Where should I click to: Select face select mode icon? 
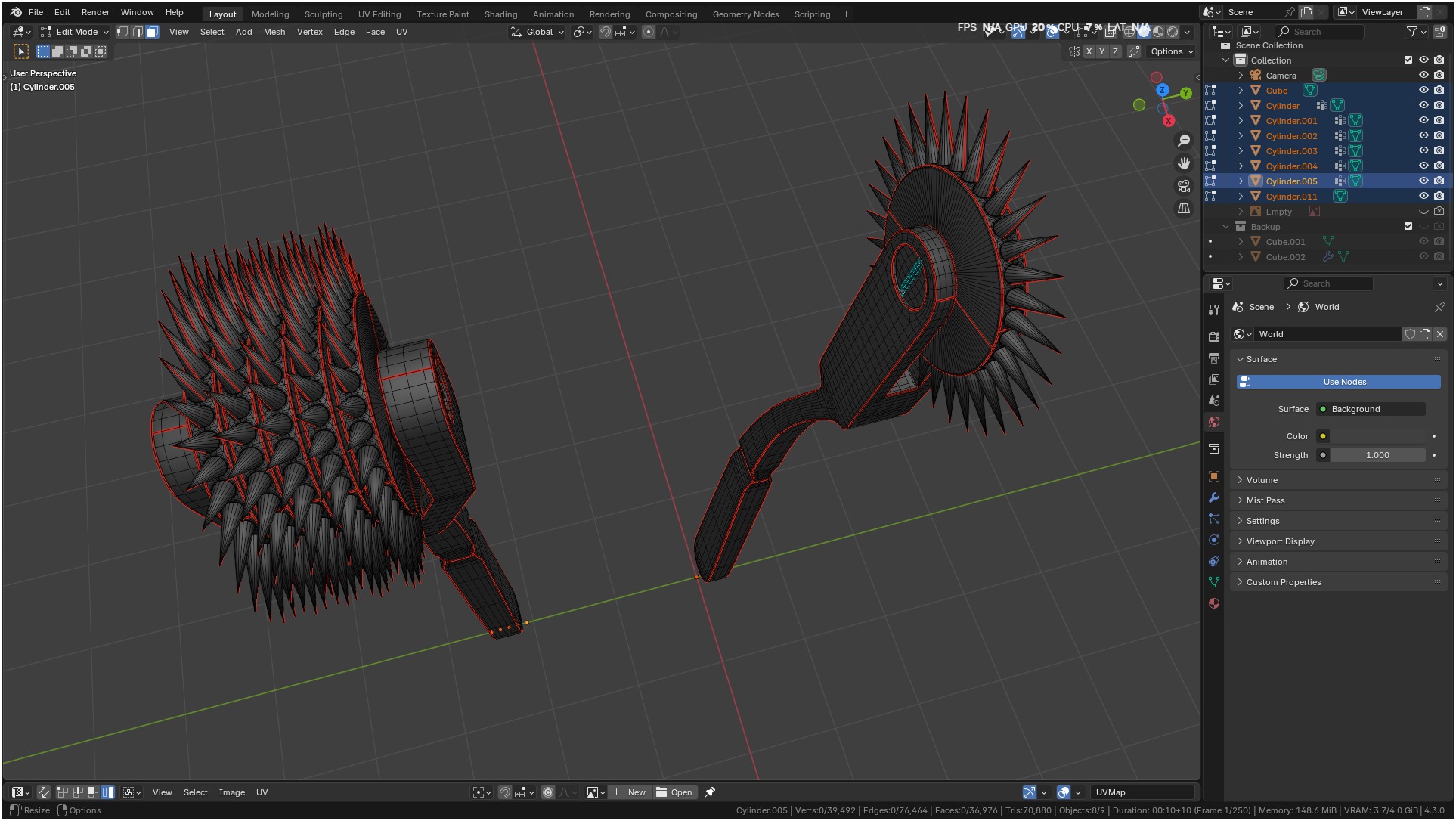click(x=152, y=32)
